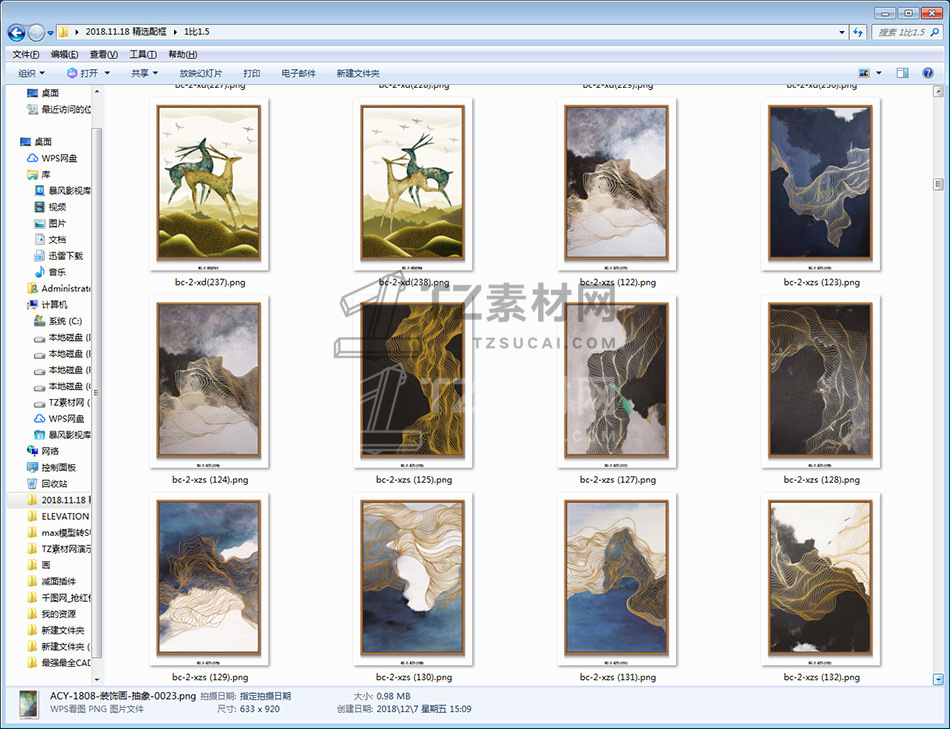
Task: Click the refresh button beside address bar
Action: 857,32
